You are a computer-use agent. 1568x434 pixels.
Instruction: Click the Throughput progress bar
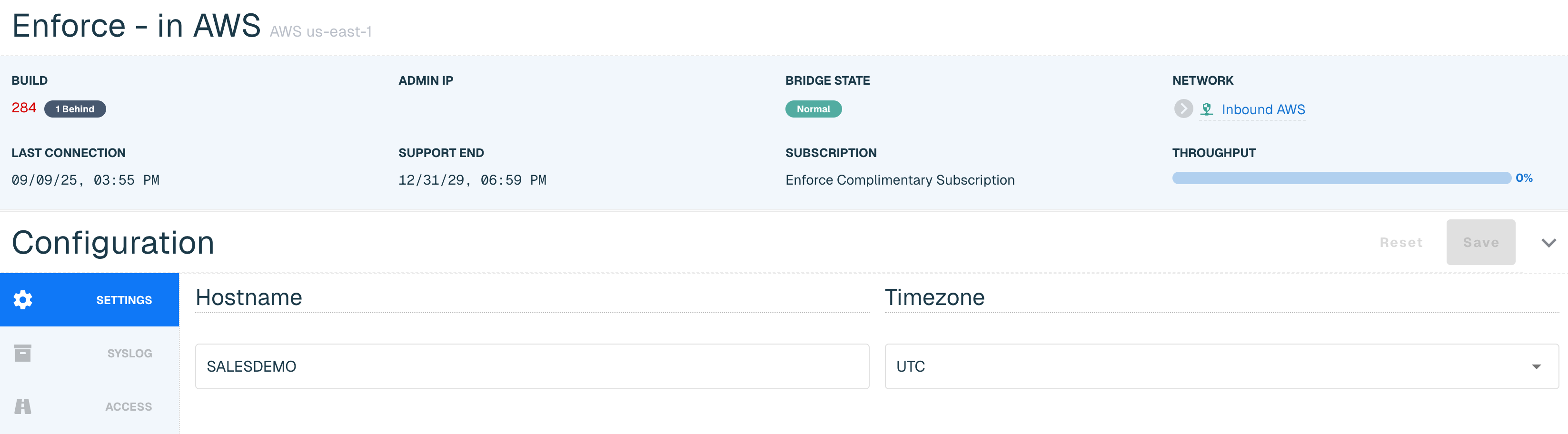[1341, 178]
